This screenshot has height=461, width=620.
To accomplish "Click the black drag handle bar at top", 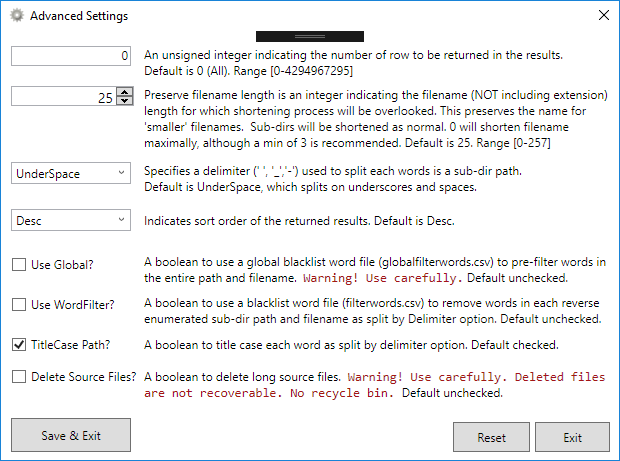I will (310, 36).
